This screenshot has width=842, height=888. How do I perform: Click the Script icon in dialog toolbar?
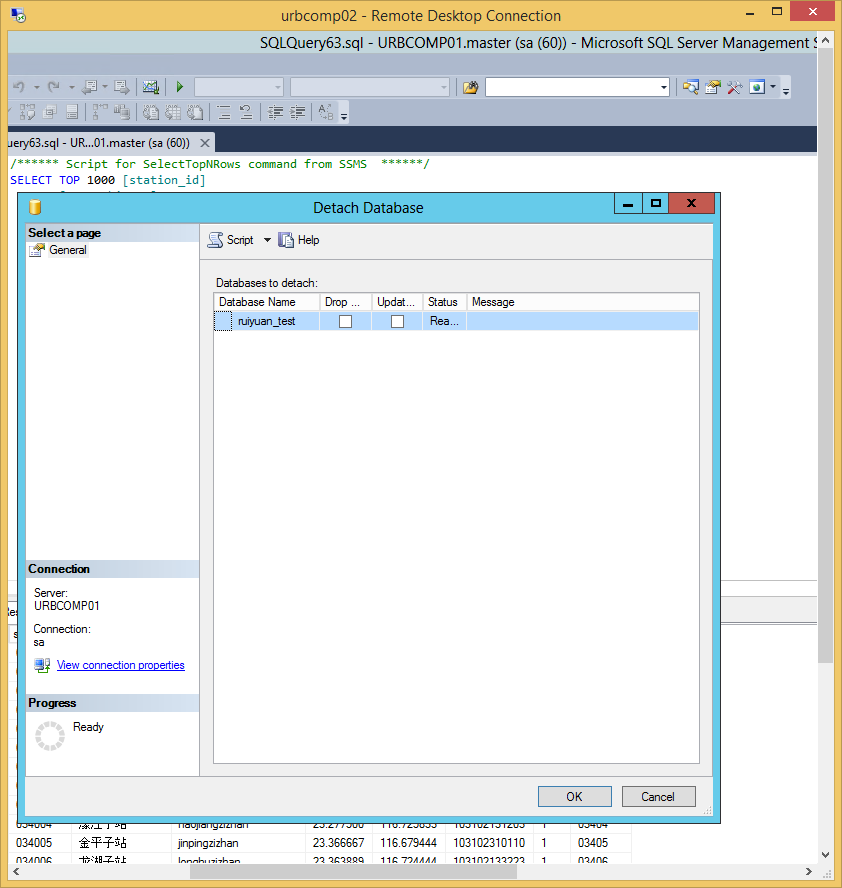215,240
